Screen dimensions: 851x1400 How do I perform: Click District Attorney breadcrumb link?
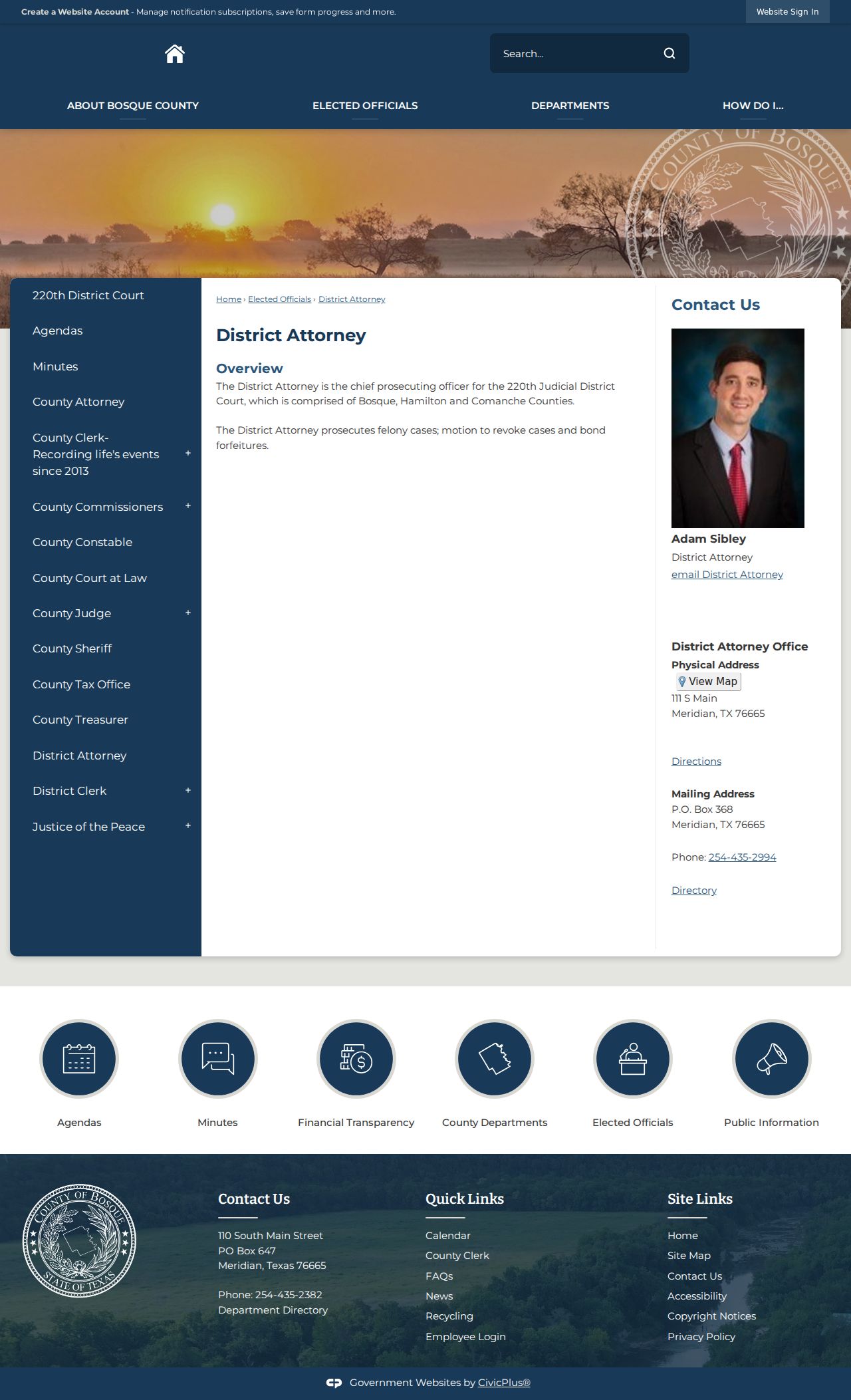pyautogui.click(x=352, y=299)
